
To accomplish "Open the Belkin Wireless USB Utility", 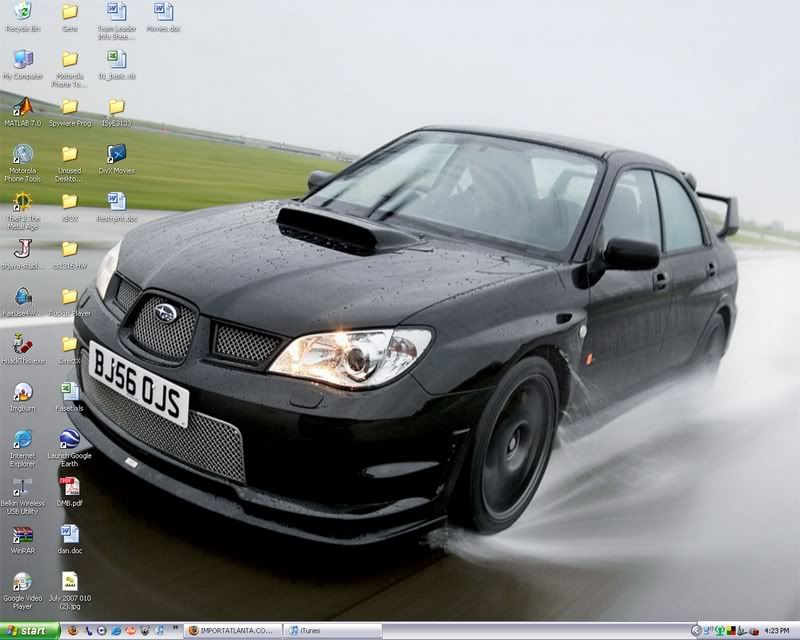I will coord(22,487).
